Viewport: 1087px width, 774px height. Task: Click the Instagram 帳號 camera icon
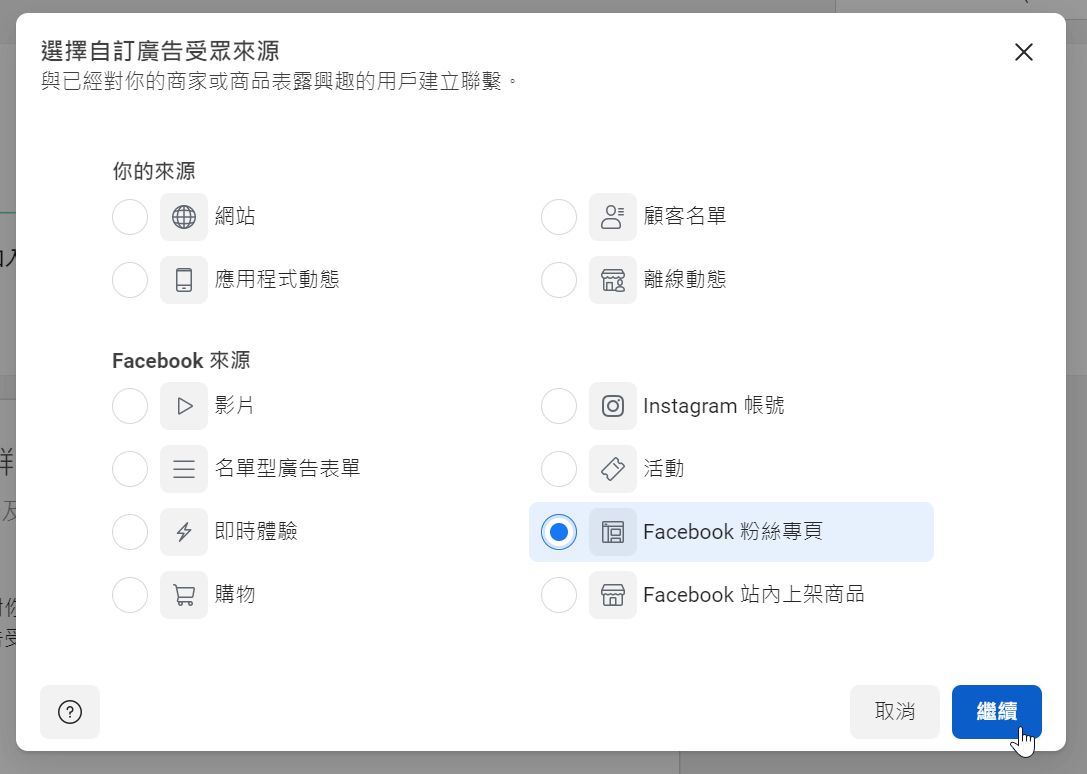[x=613, y=406]
